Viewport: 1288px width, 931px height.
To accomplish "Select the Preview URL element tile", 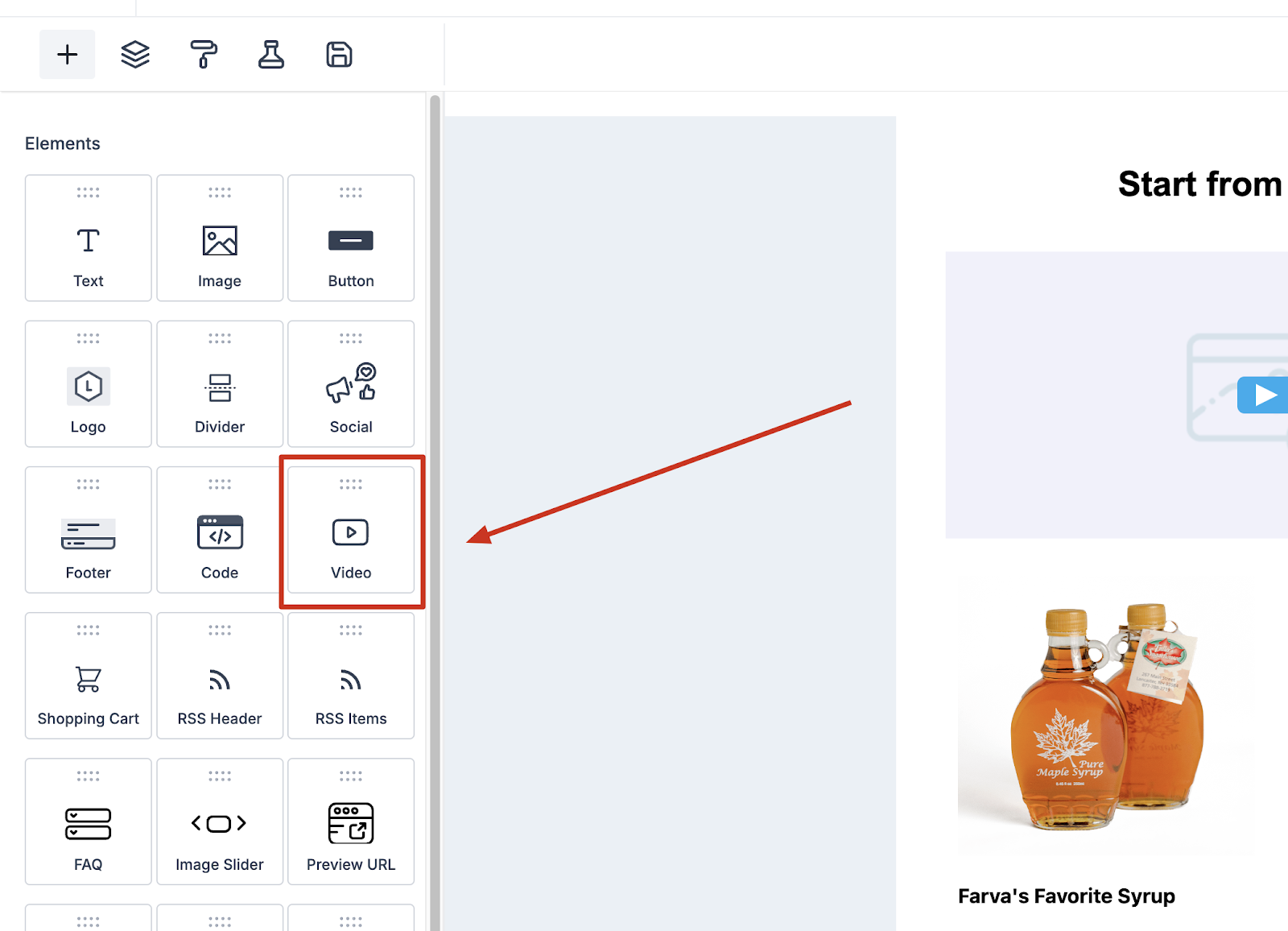I will 351,821.
